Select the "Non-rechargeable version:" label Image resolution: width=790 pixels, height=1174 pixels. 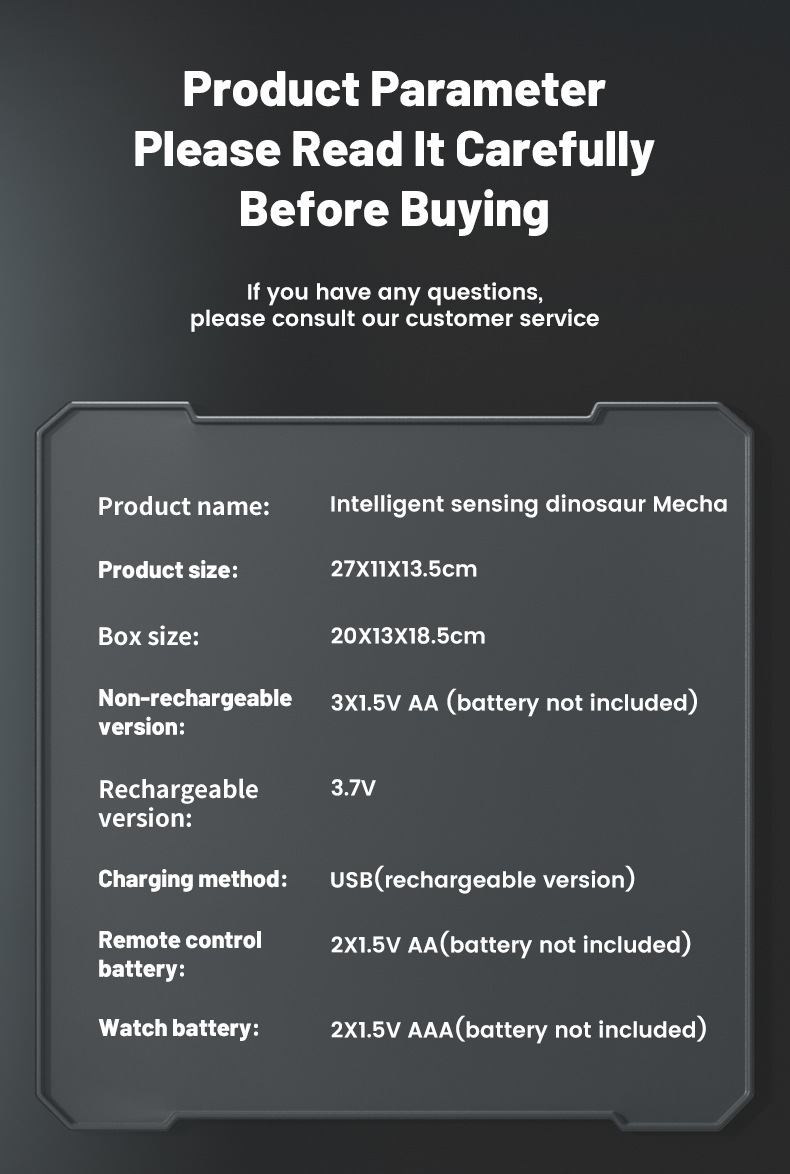[195, 712]
